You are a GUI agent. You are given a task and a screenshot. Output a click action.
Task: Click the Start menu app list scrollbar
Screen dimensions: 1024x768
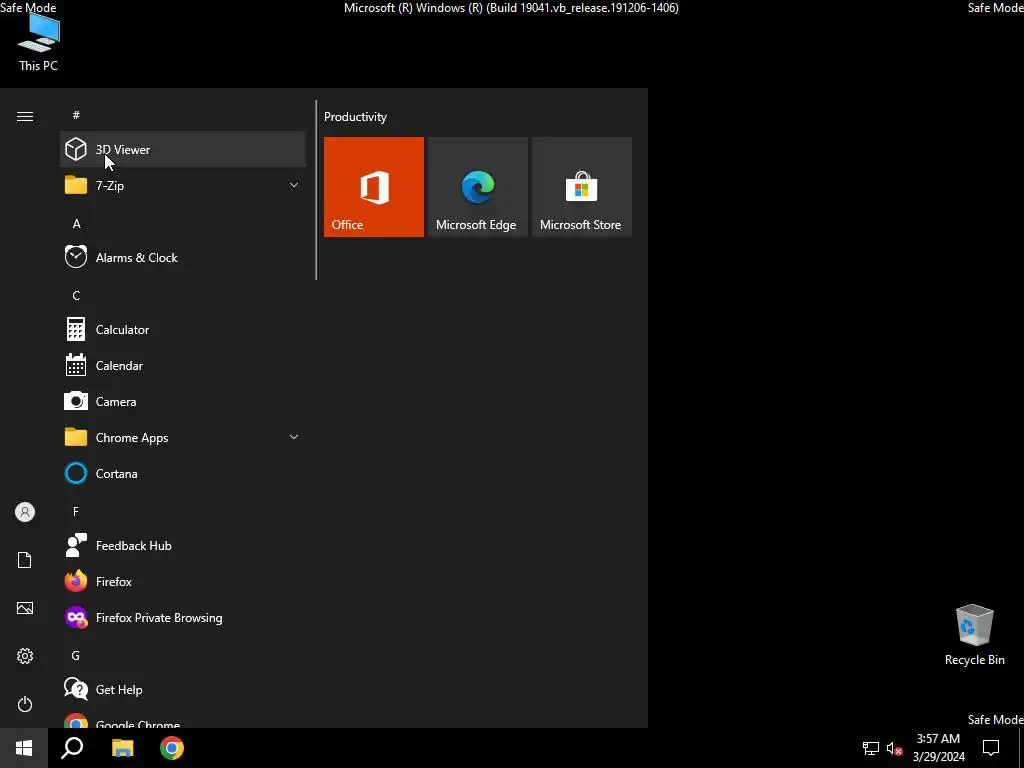click(x=316, y=190)
